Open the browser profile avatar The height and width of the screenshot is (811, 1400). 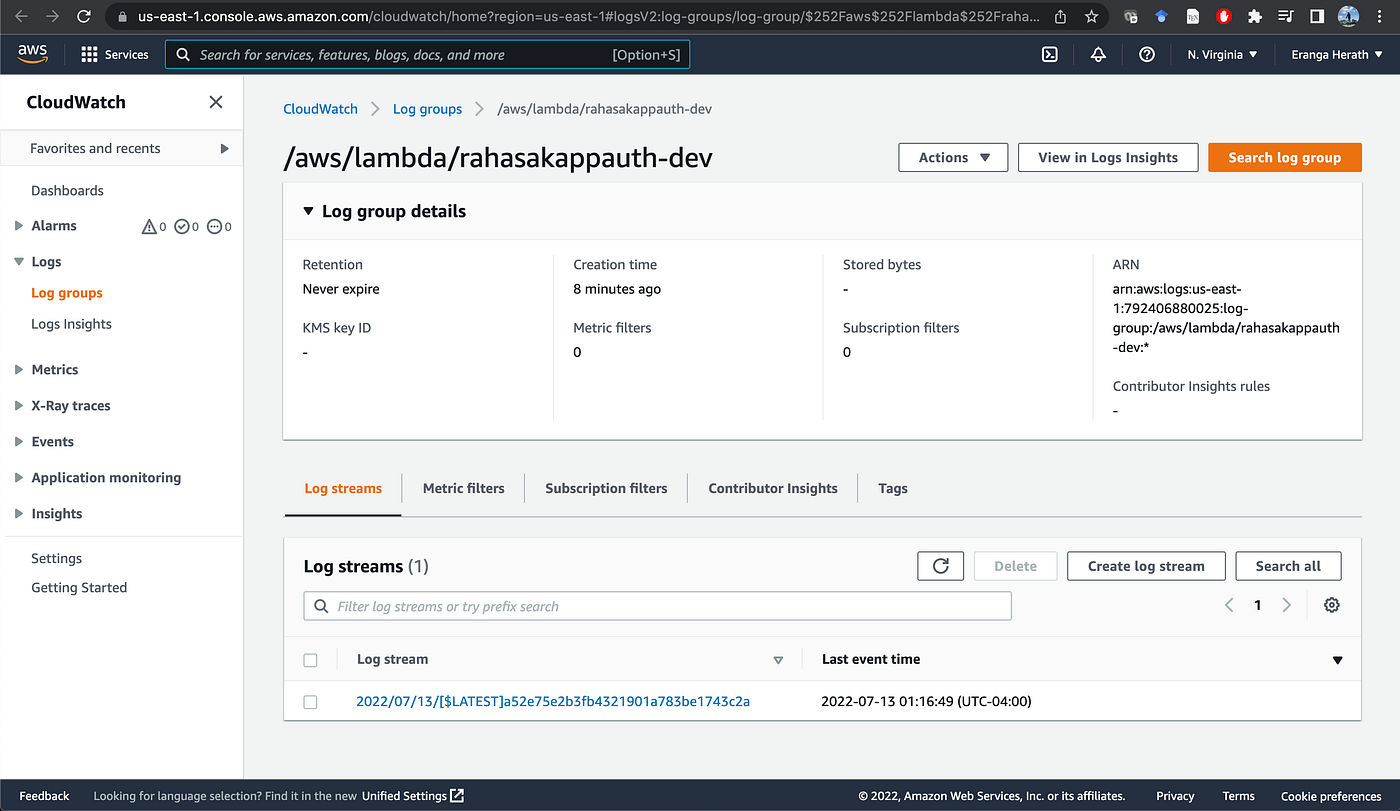[1349, 16]
